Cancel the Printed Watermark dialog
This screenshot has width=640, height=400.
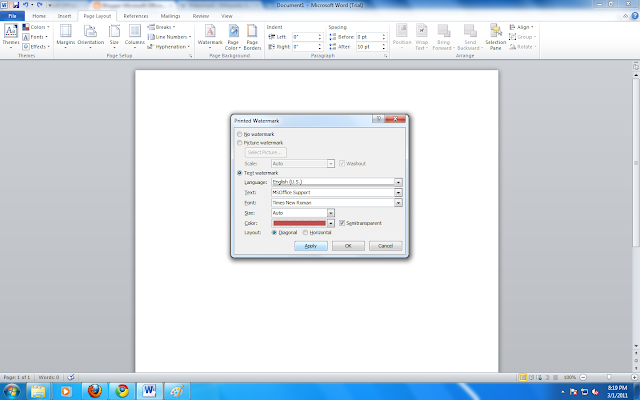tap(385, 246)
